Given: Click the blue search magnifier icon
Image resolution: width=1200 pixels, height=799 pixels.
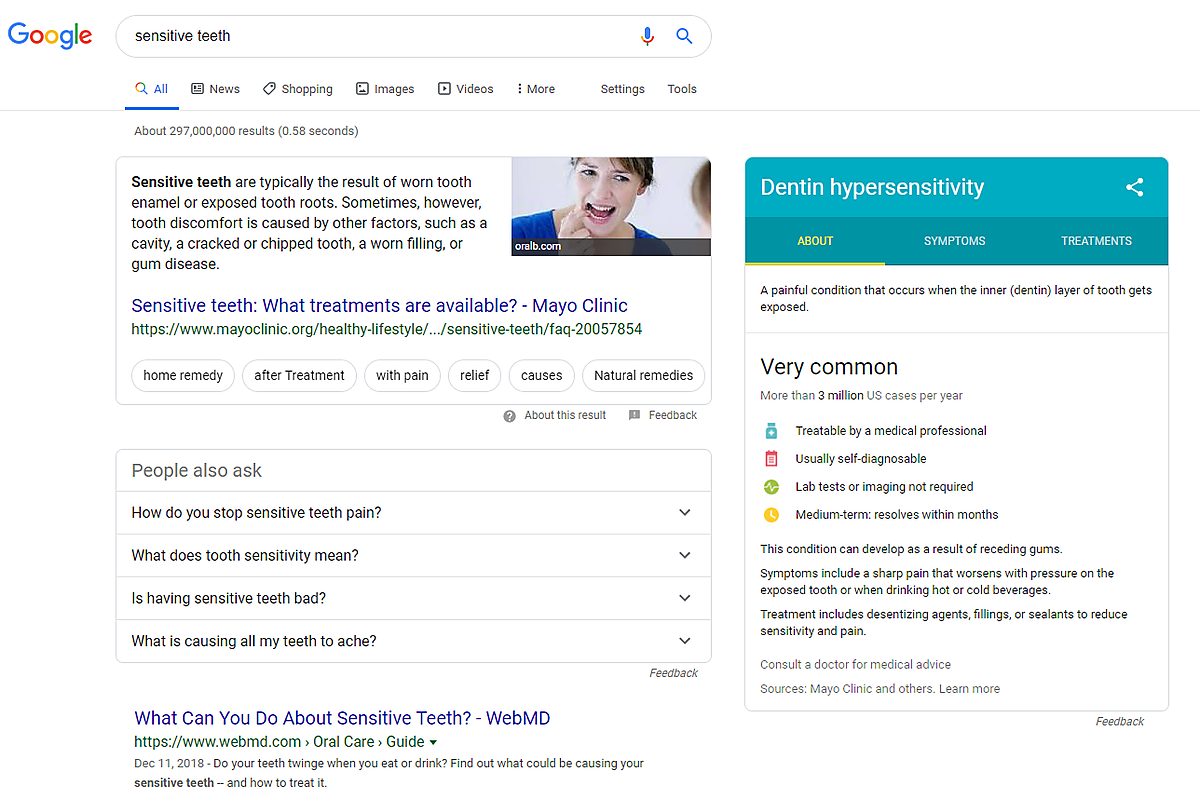Looking at the screenshot, I should pyautogui.click(x=684, y=36).
